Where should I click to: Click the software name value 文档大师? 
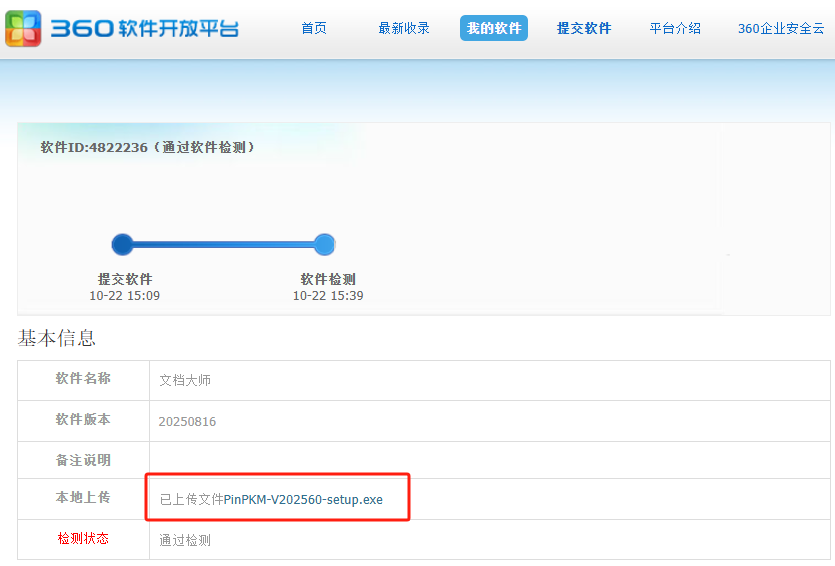coord(185,380)
